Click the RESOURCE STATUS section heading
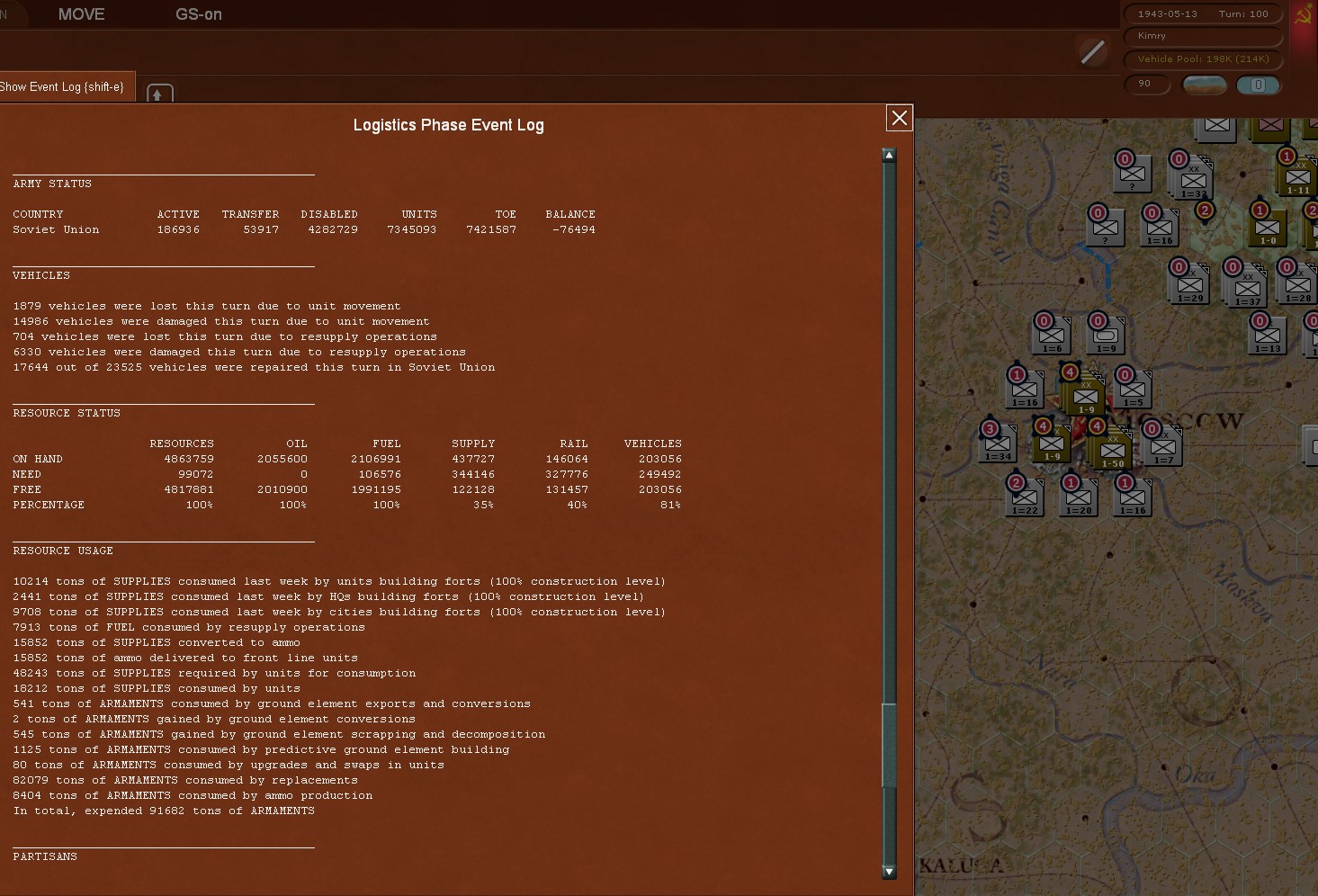Screen dimensions: 1318x896 67,413
